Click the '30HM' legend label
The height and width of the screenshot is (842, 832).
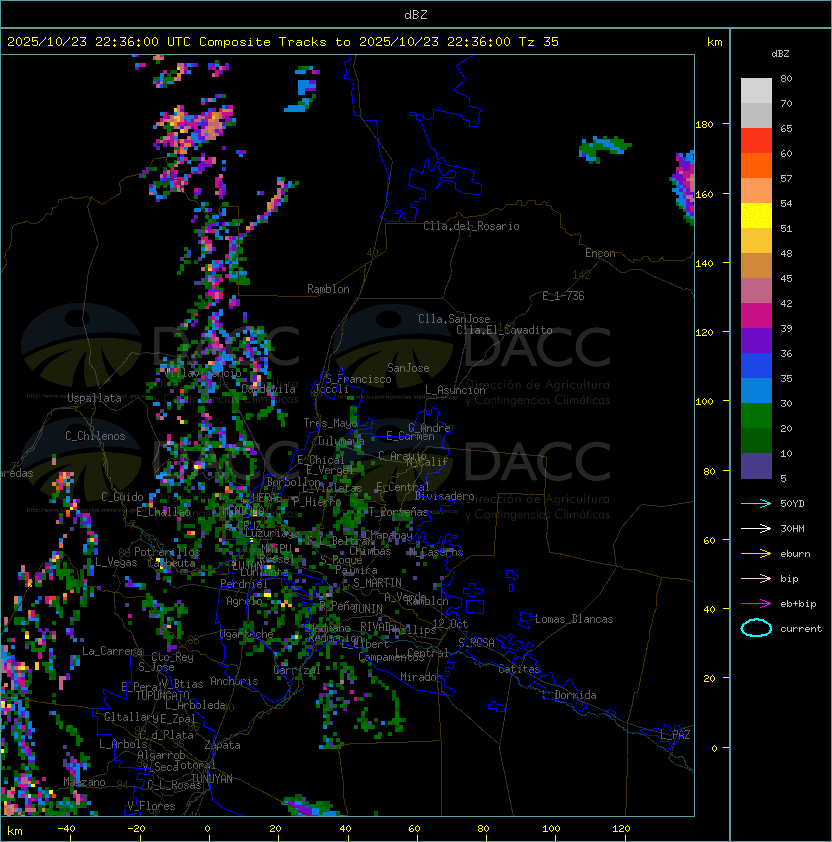click(792, 528)
